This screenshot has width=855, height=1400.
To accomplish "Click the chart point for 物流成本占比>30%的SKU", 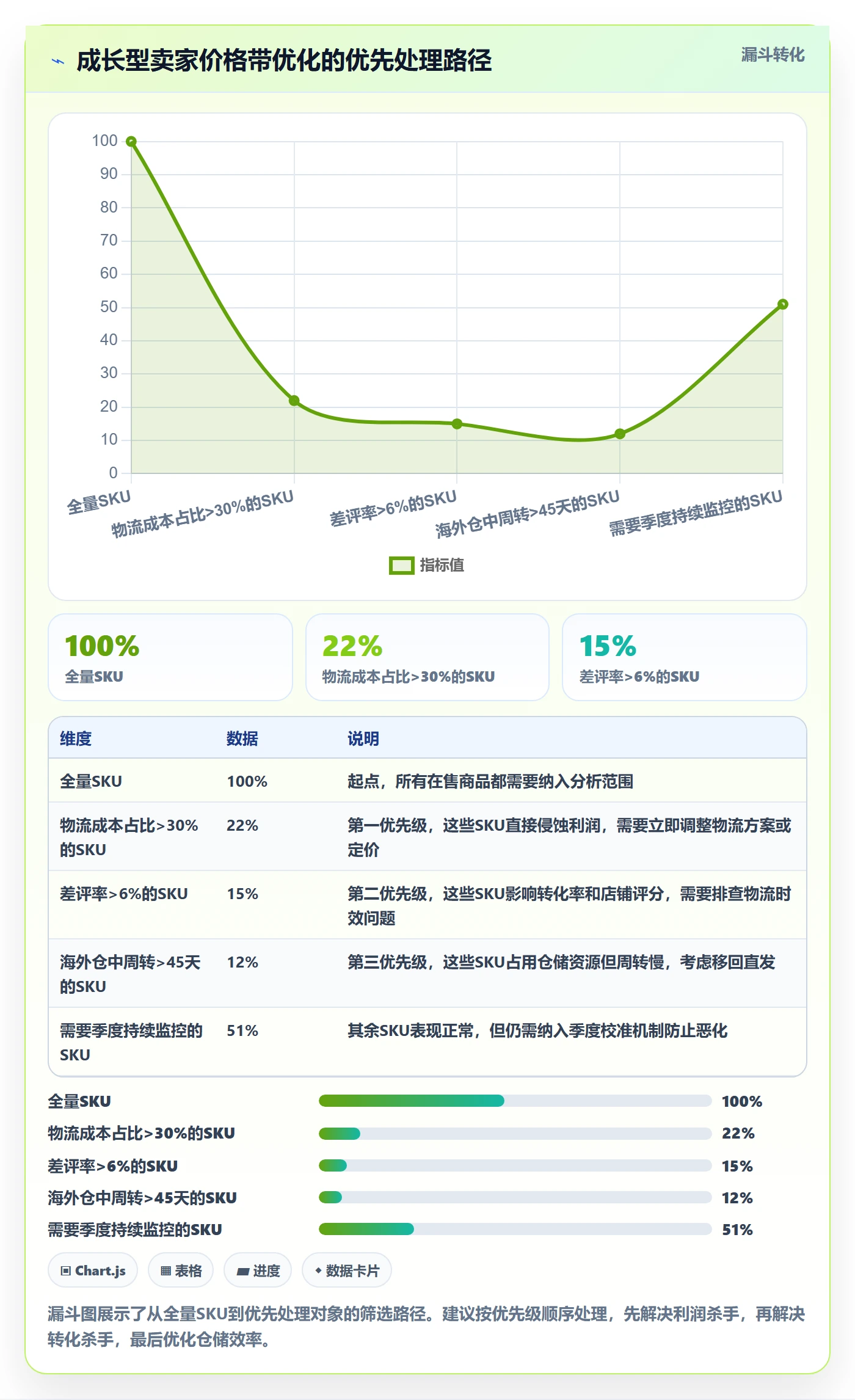I will 294,401.
